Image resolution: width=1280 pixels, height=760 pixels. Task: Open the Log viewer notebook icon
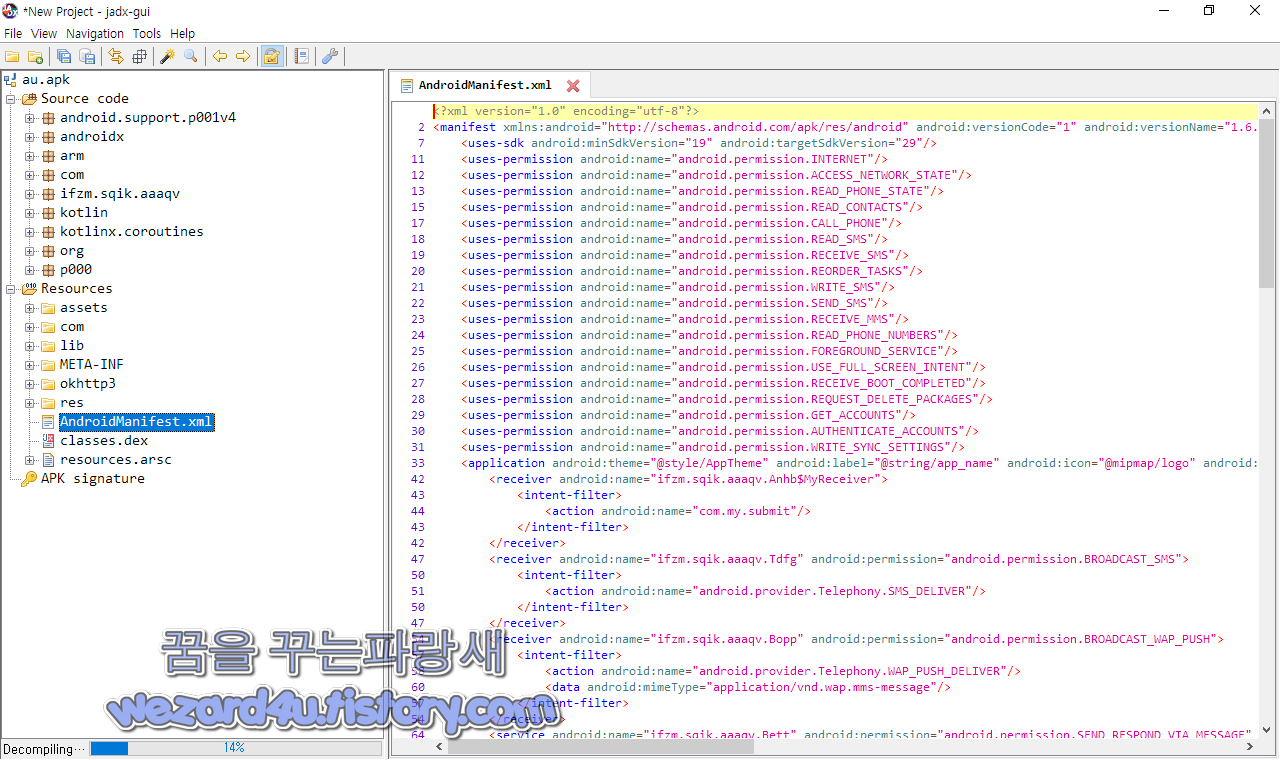pyautogui.click(x=300, y=56)
